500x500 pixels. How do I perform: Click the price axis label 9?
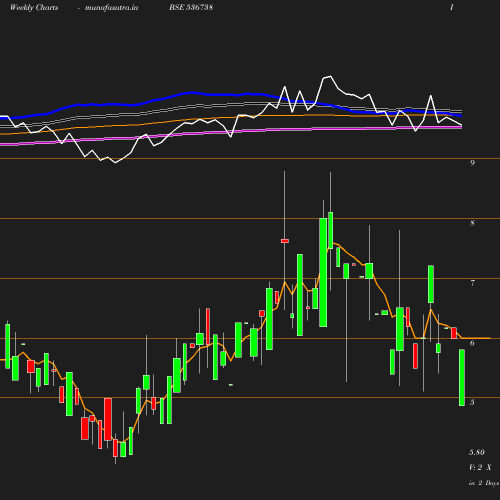coord(472,163)
